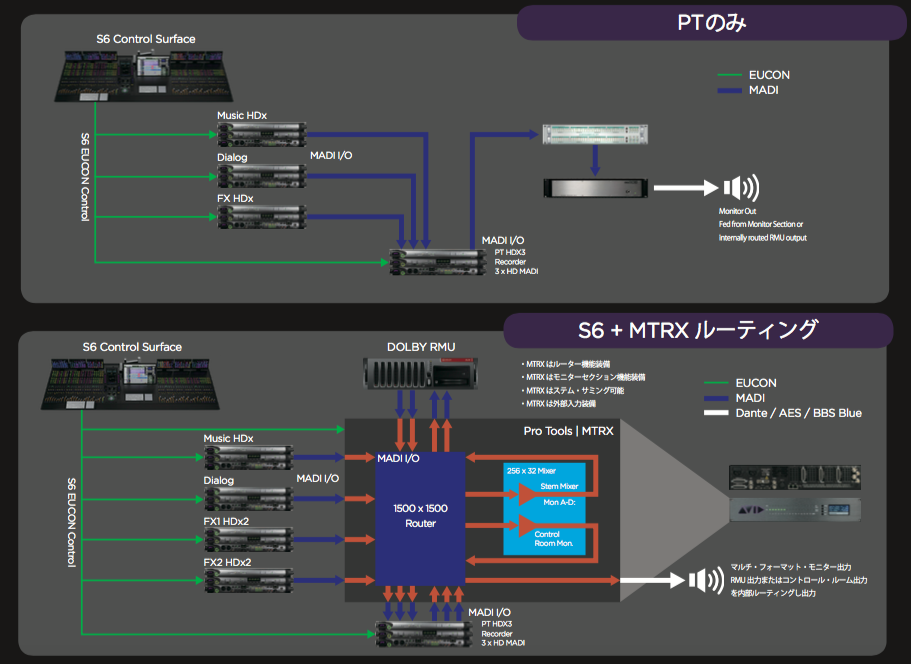The height and width of the screenshot is (664, 911).
Task: Click the 'MTRX は外部入力装備' bullet
Action: tap(558, 403)
